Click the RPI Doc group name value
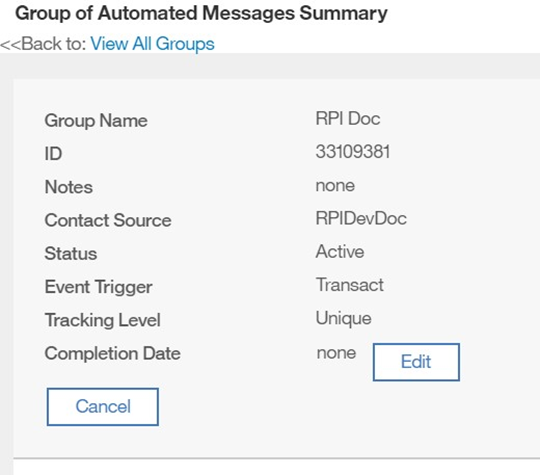This screenshot has width=540, height=475. click(x=348, y=119)
